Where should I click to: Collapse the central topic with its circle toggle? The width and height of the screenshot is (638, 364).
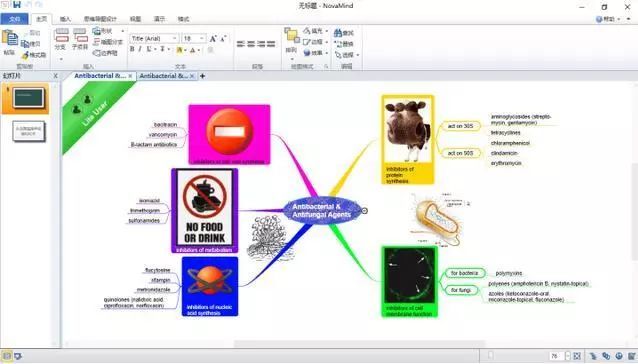365,211
